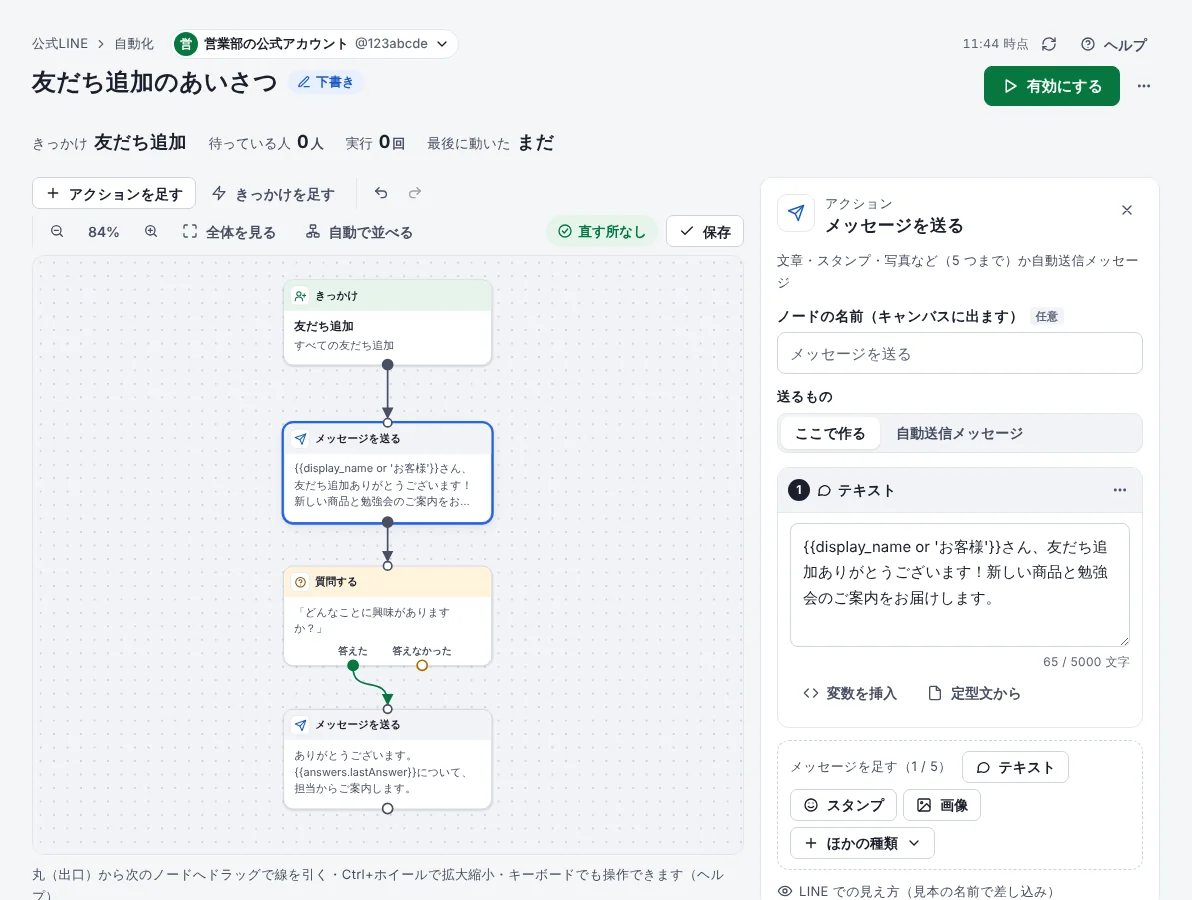Select the 質問する node
This screenshot has height=900, width=1192.
pyautogui.click(x=388, y=616)
